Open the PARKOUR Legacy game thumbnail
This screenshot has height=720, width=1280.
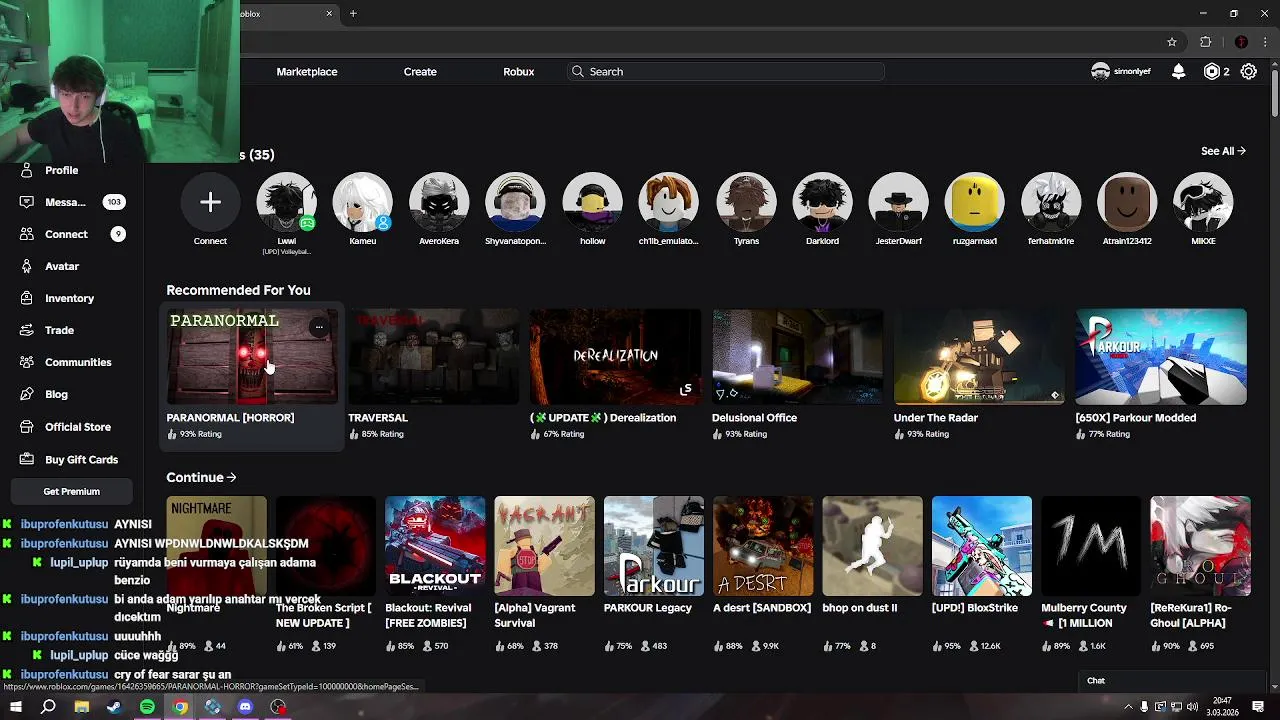[x=654, y=546]
